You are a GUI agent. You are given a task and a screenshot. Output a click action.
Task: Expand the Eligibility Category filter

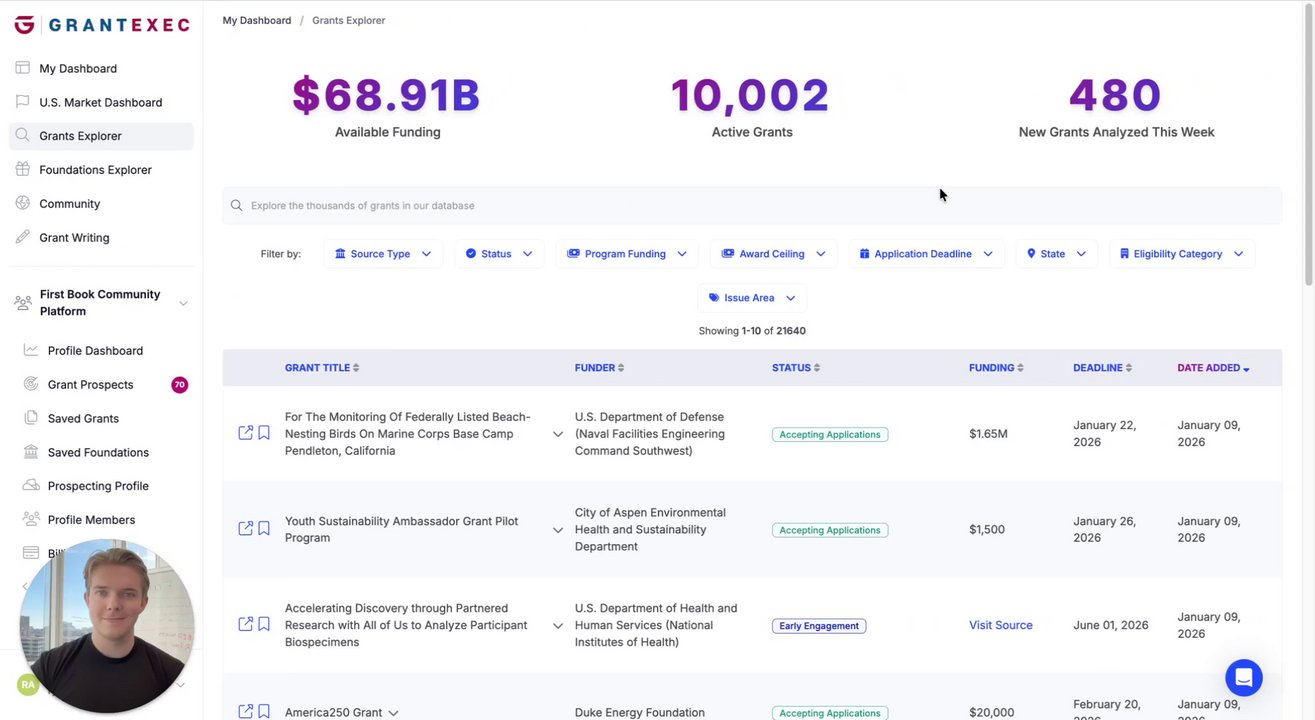tap(1181, 254)
